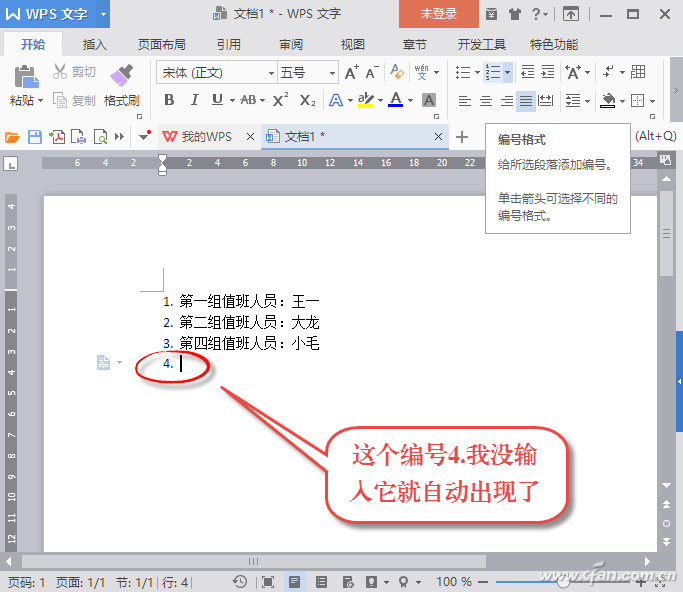
Task: Click the phonetic guide wén icon
Action: [x=421, y=72]
